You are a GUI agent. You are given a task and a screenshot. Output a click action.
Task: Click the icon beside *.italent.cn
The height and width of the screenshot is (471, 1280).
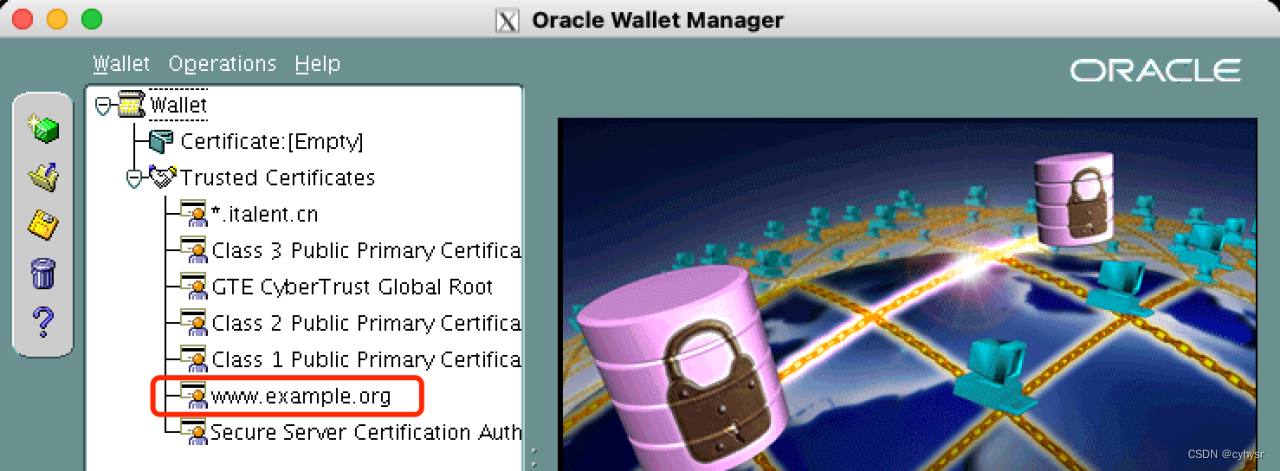[x=193, y=214]
